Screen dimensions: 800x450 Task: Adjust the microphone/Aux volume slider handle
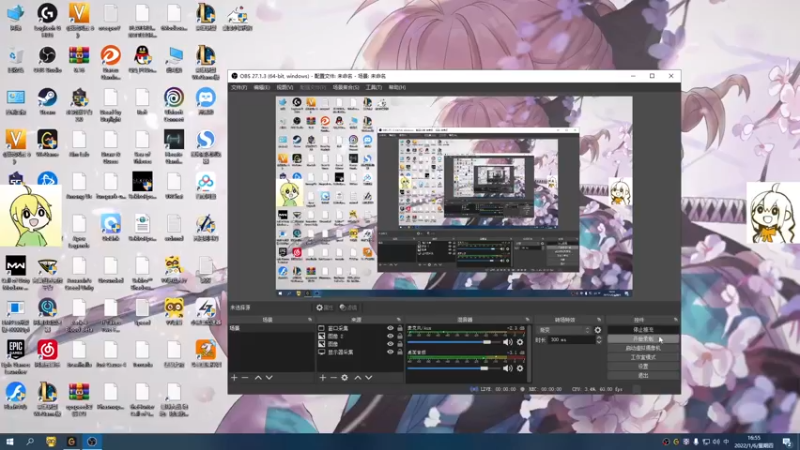click(487, 342)
